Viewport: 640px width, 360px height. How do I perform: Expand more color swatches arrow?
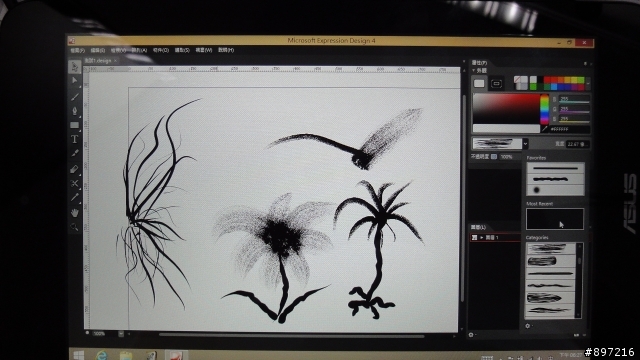588,83
